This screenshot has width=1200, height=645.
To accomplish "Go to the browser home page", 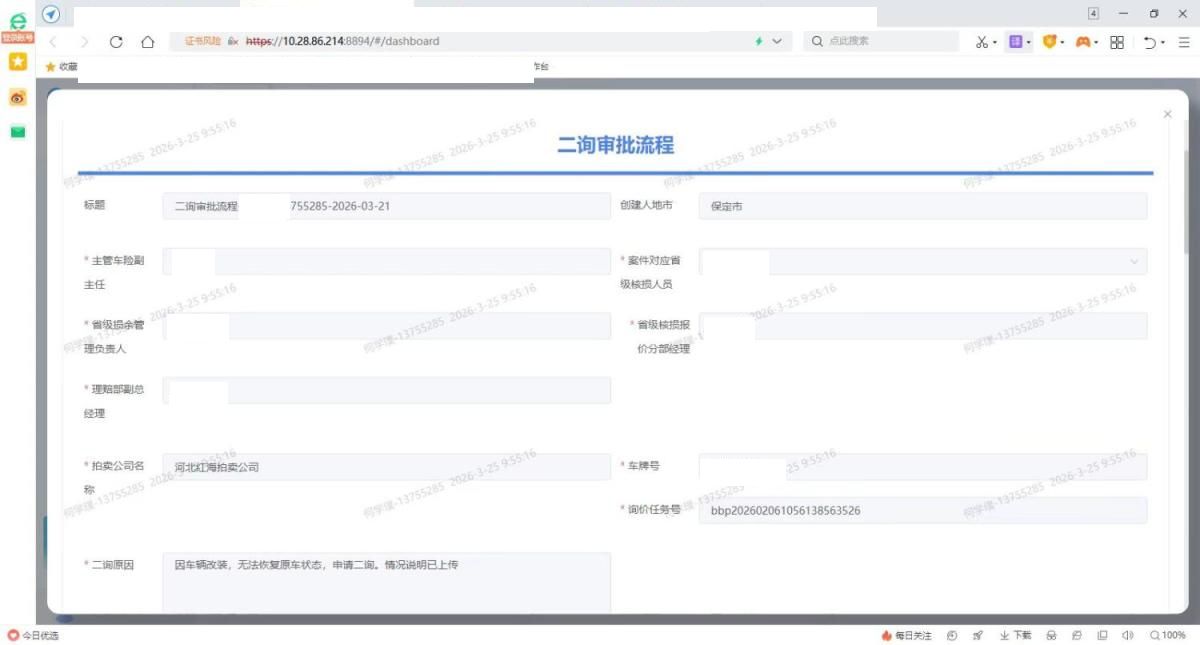I will 147,42.
